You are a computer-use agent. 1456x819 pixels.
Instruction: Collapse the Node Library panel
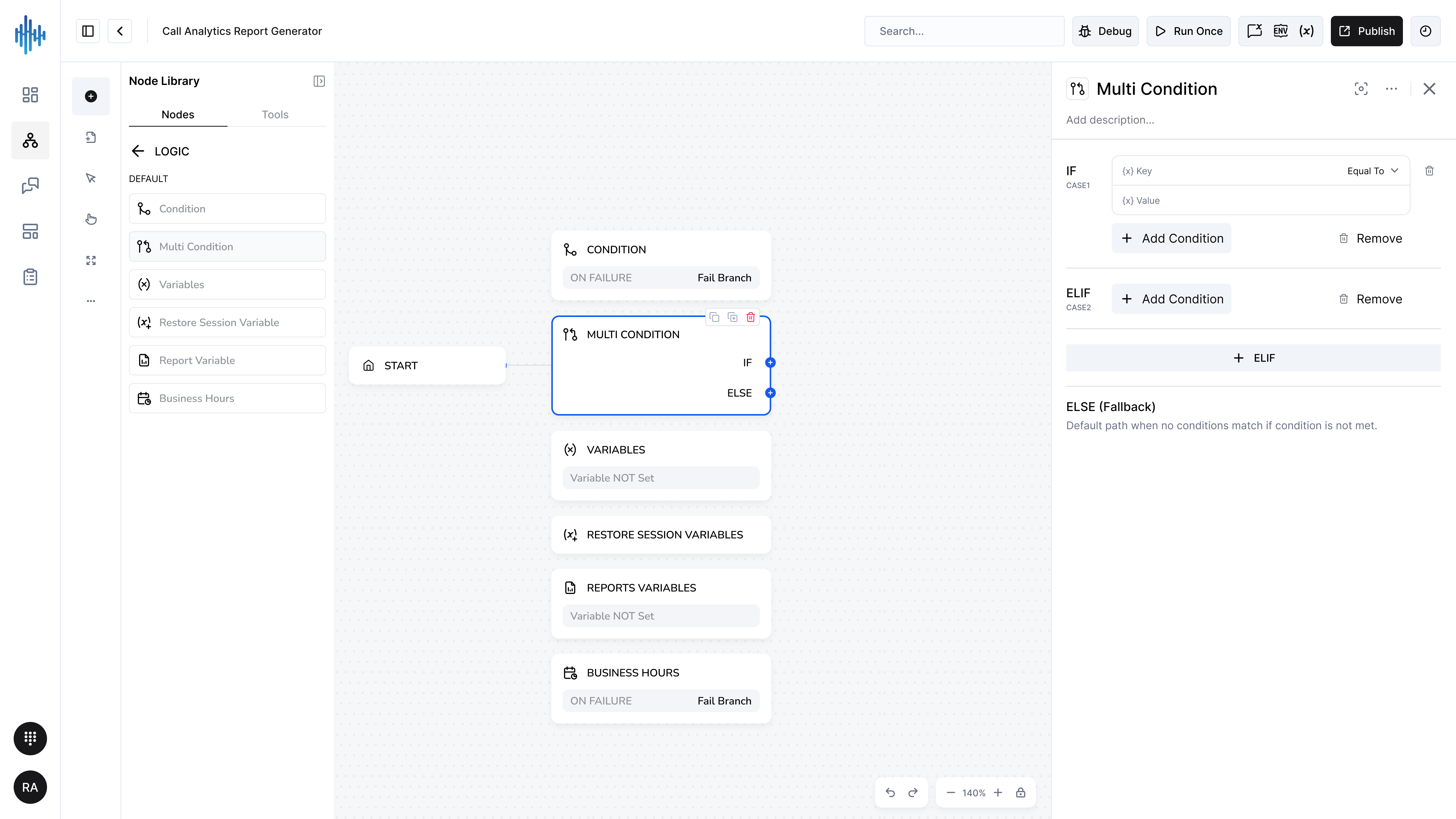coord(319,81)
